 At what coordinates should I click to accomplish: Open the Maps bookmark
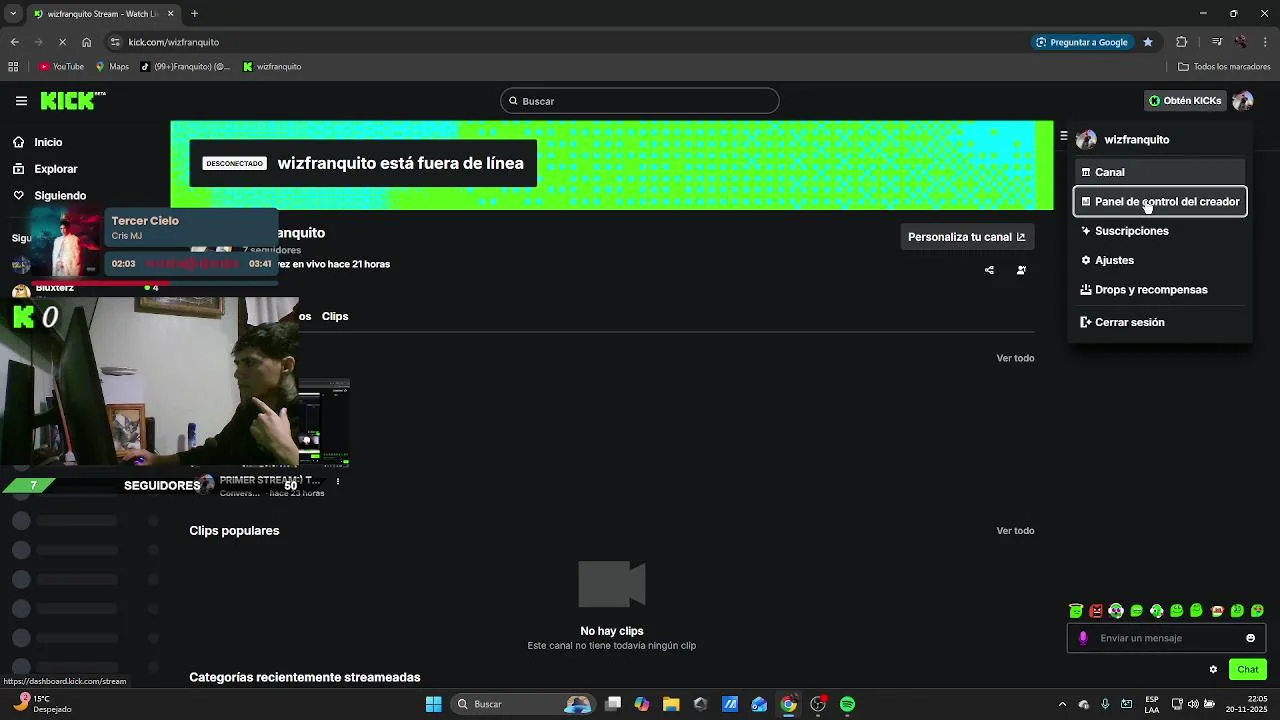pyautogui.click(x=112, y=67)
